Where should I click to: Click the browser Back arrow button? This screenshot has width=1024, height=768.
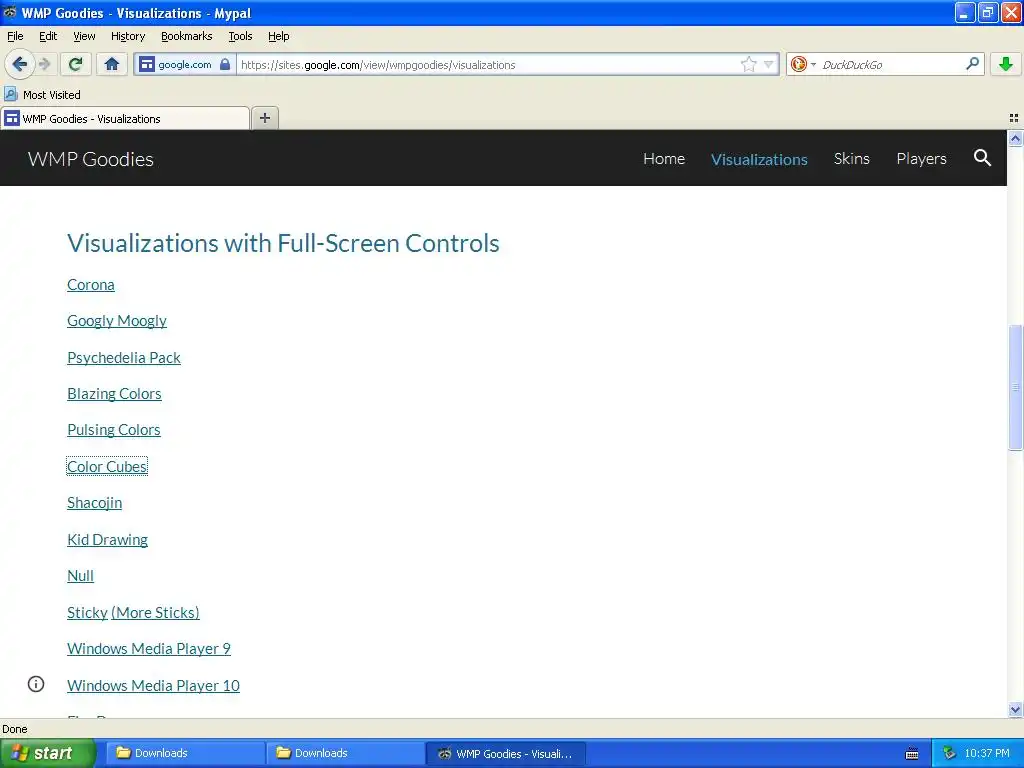(x=20, y=64)
